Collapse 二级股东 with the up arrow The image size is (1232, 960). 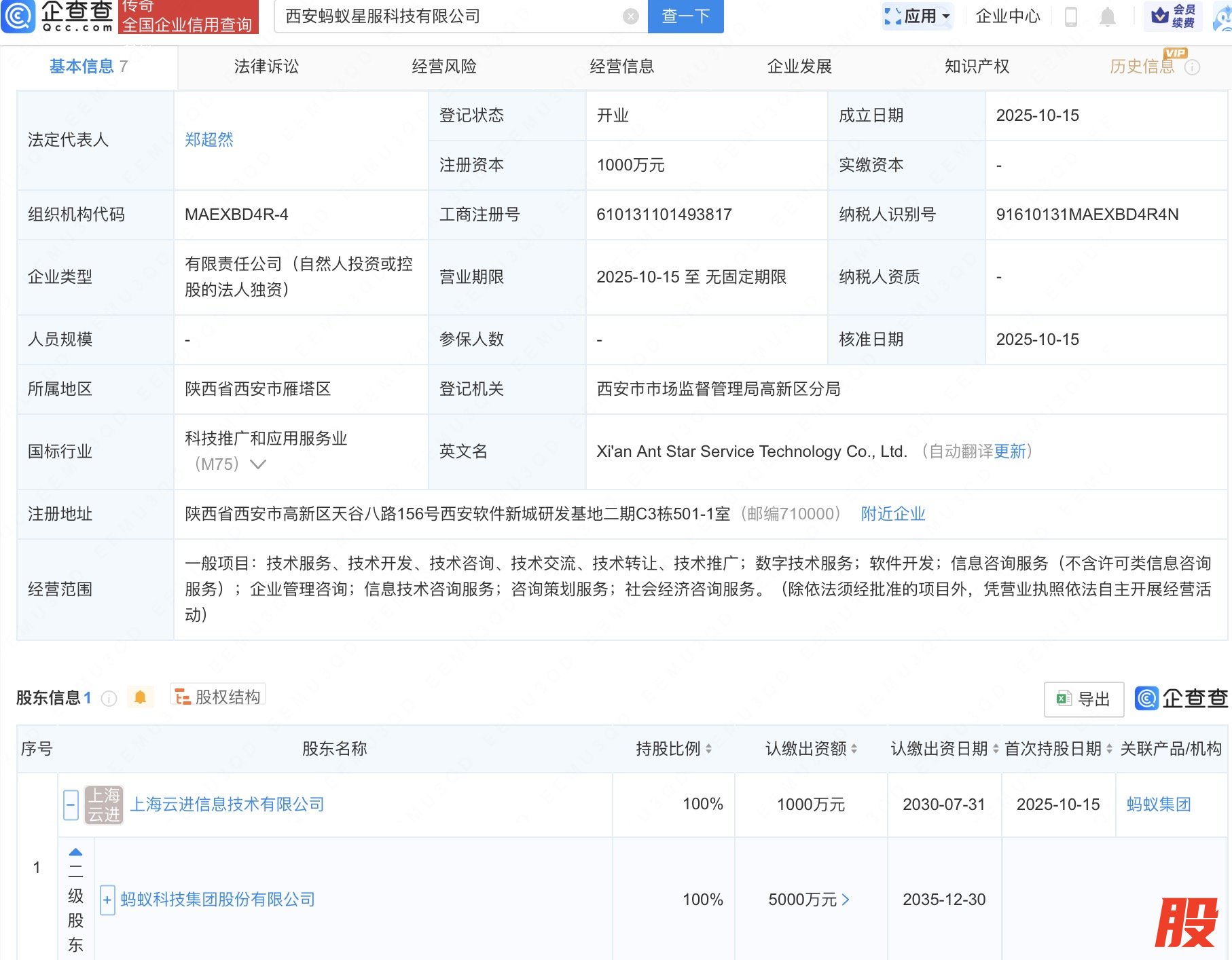coord(75,851)
